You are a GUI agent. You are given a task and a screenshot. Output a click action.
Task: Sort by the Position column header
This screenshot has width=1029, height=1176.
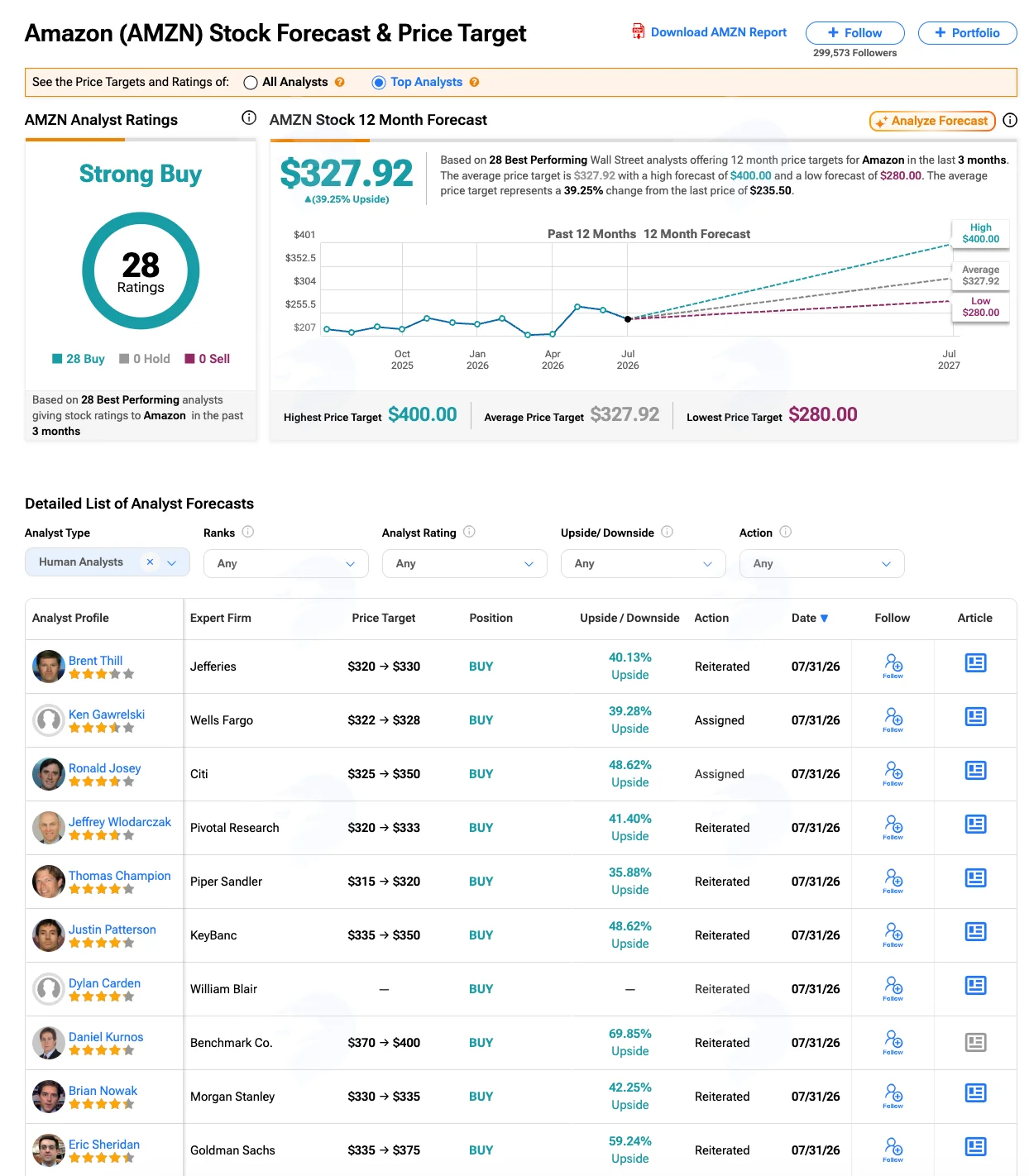coord(491,618)
